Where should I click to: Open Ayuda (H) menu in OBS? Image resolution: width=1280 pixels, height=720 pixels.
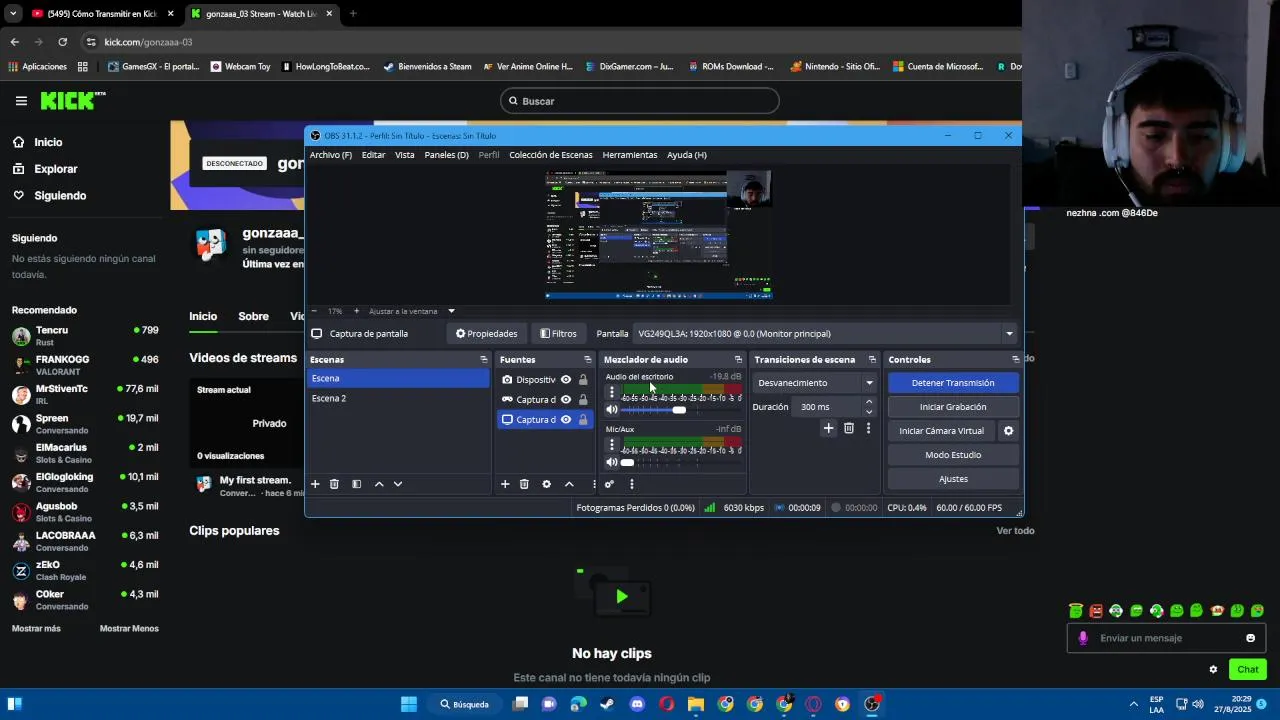click(686, 155)
